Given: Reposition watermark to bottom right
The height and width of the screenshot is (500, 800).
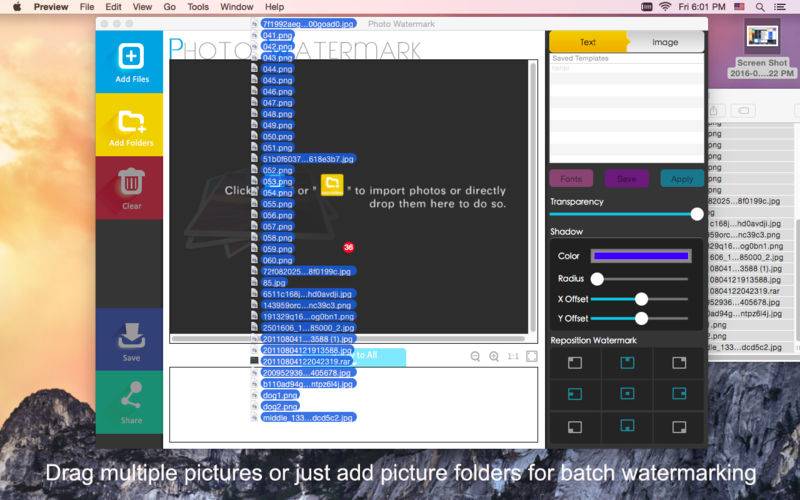Looking at the screenshot, I should (679, 427).
